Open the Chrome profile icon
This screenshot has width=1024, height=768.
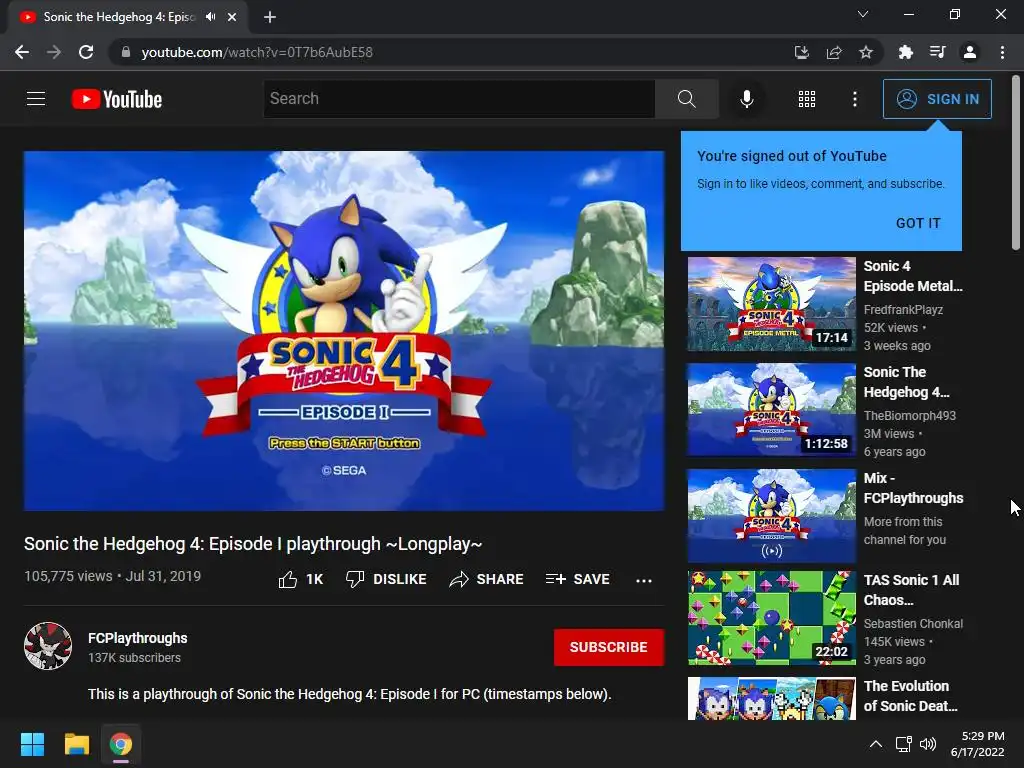pos(970,52)
